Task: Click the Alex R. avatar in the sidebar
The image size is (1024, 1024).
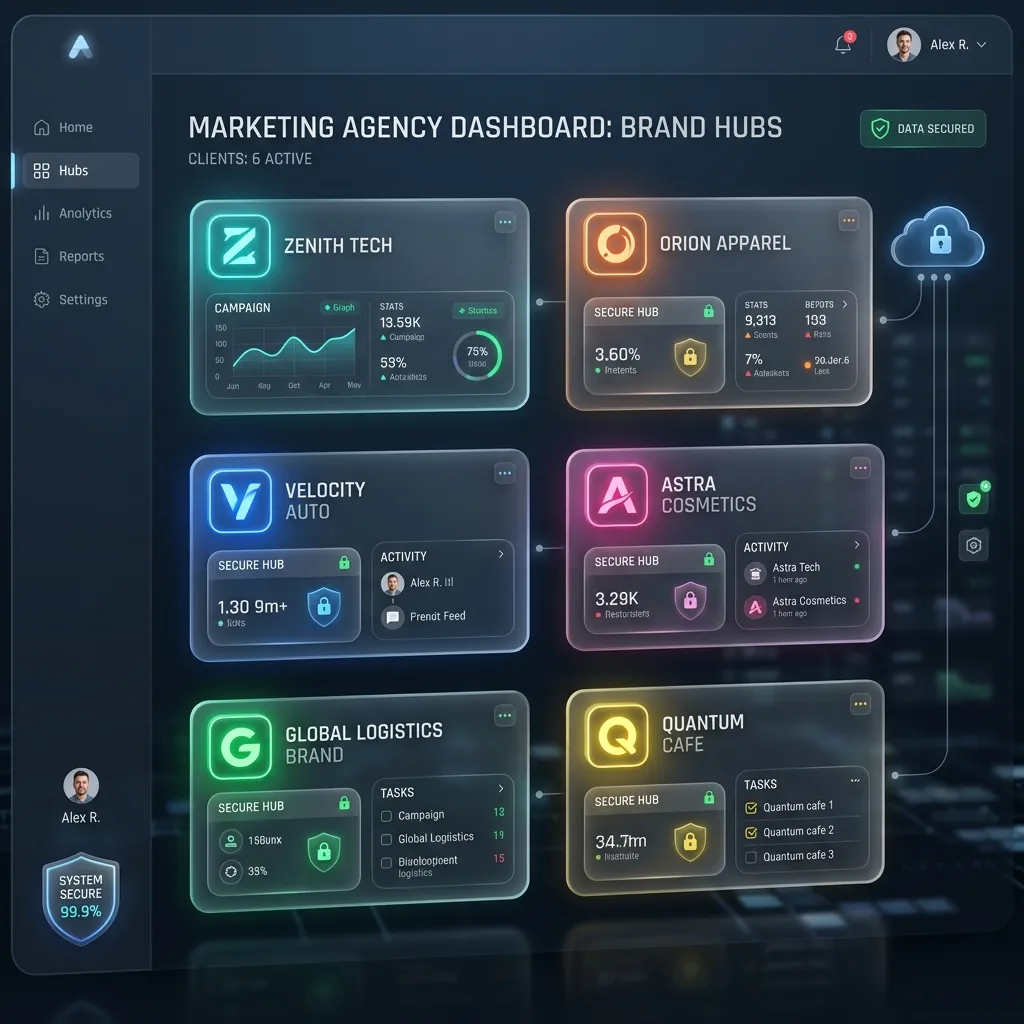Action: (80, 785)
